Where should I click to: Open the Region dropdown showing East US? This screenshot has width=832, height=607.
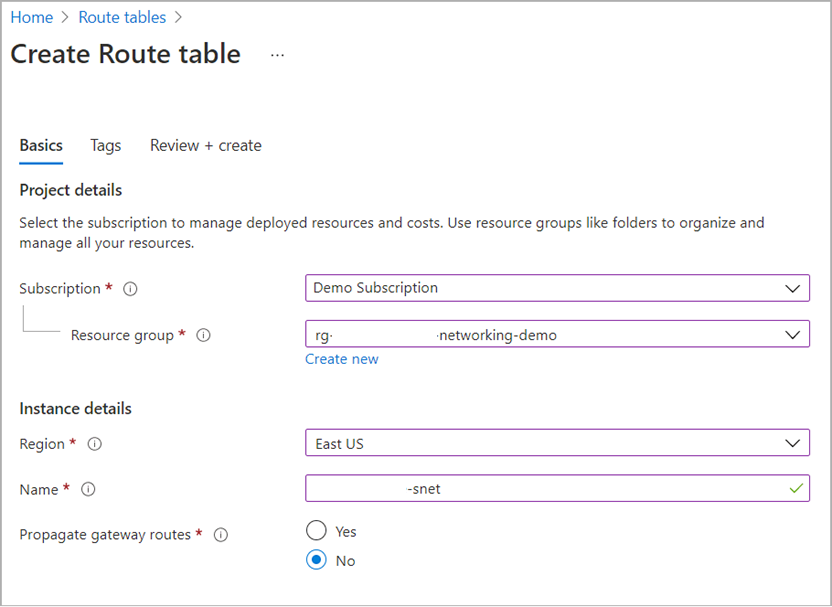click(x=557, y=443)
